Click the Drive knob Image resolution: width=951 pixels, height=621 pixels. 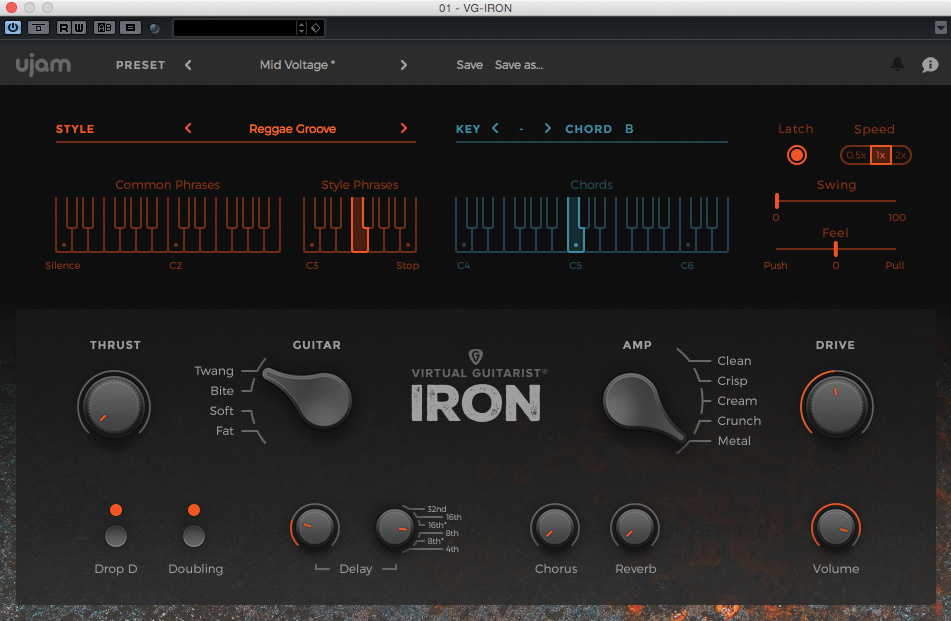(836, 405)
